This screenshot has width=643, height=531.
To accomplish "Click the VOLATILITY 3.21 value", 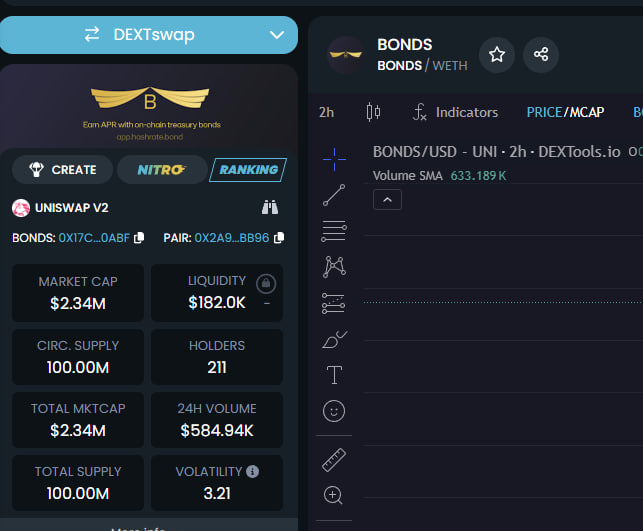I will coord(217,493).
